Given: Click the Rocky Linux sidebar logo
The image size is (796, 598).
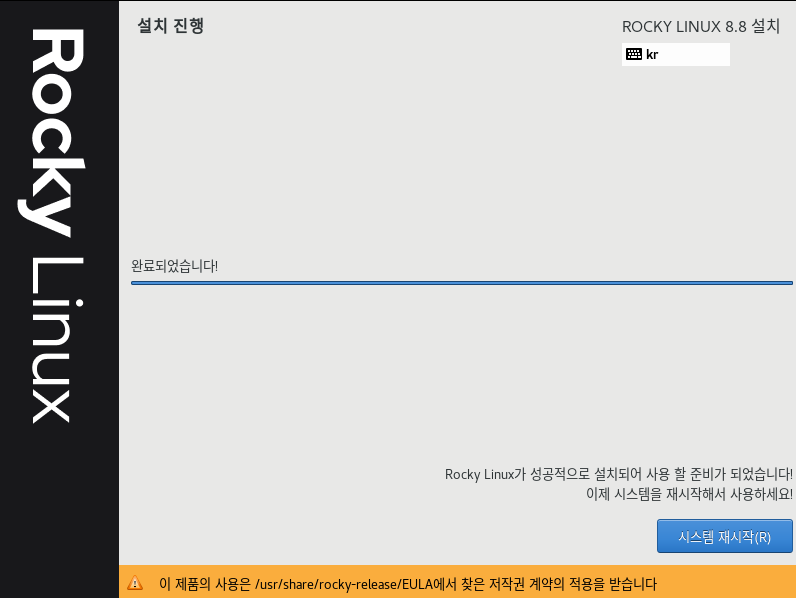Looking at the screenshot, I should pos(52,226).
